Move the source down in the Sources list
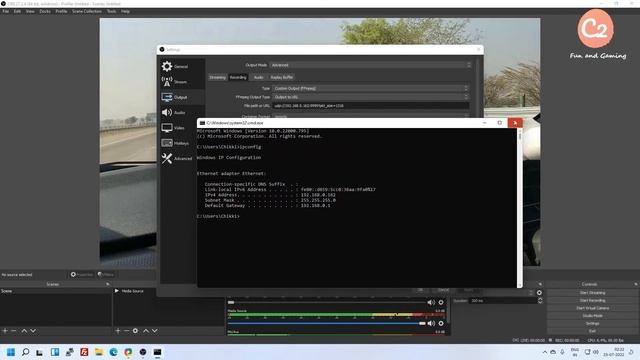The height and width of the screenshot is (360, 640). [x=154, y=331]
